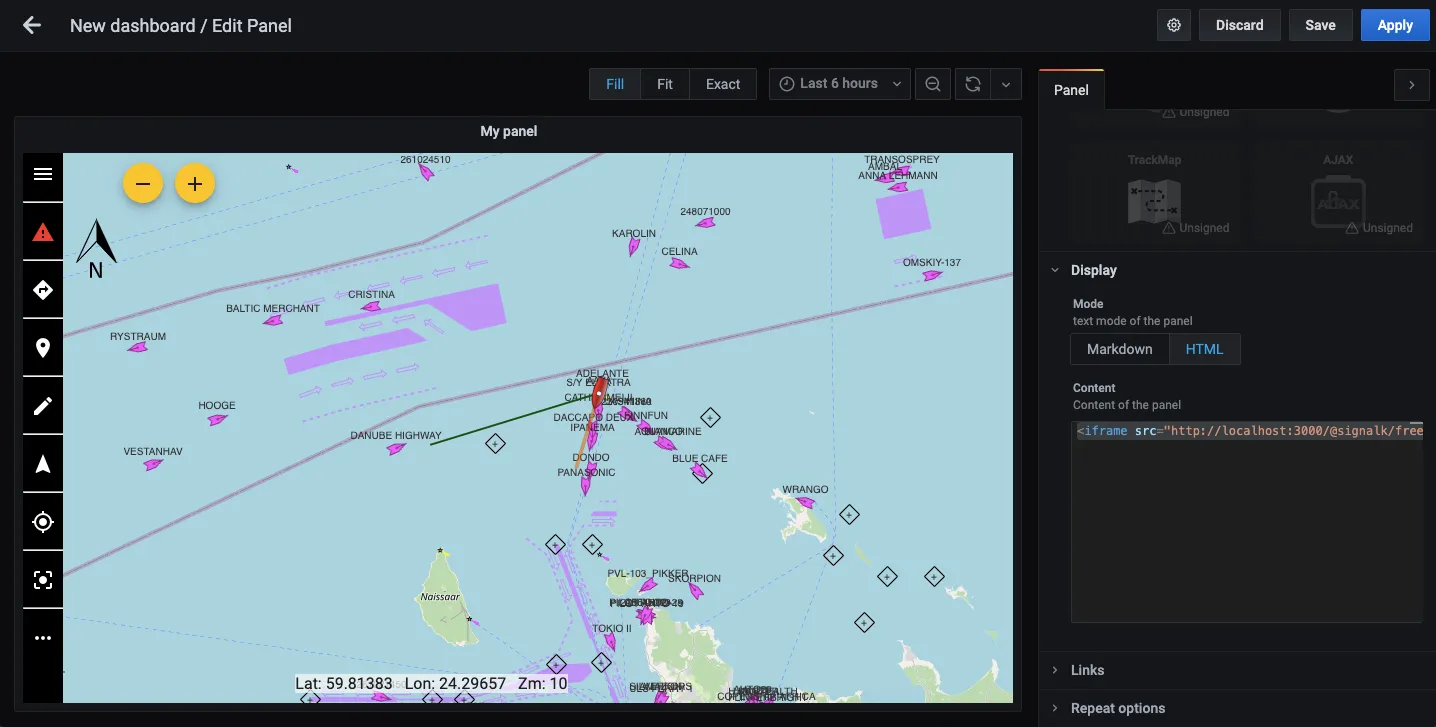Image resolution: width=1436 pixels, height=727 pixels.
Task: Click the red warning alert icon
Action: [x=43, y=232]
